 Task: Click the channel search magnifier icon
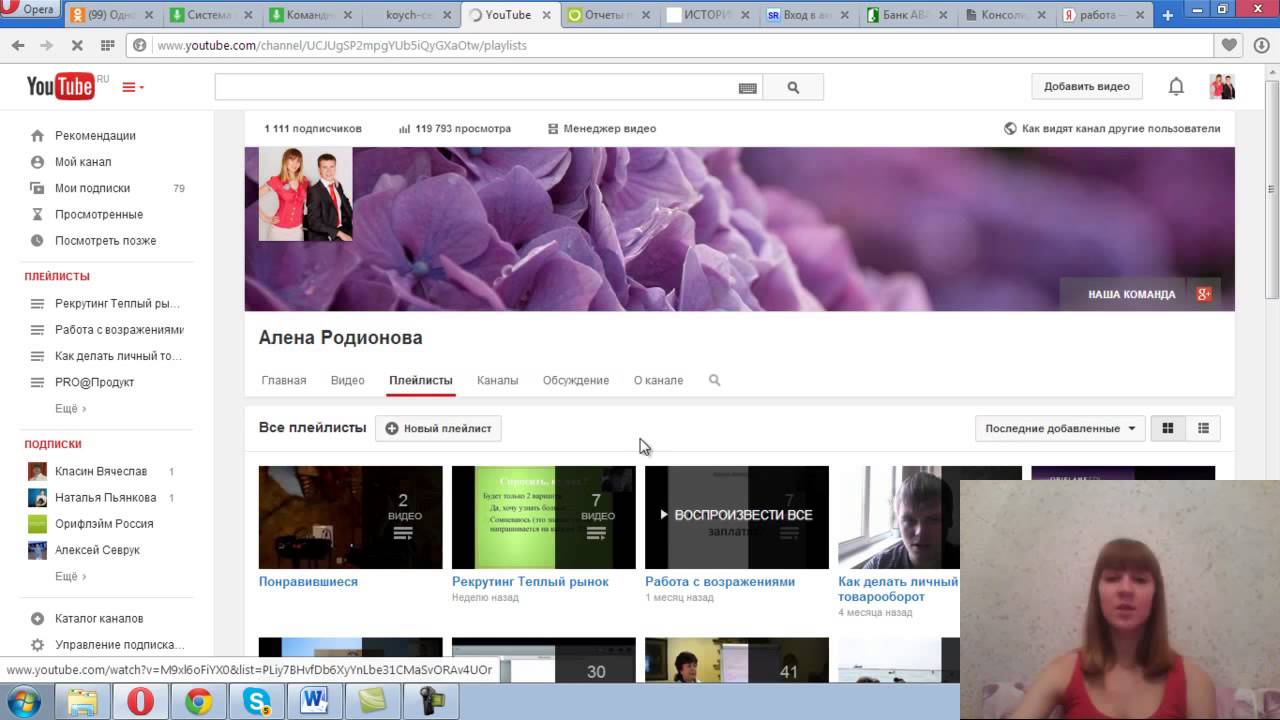[x=714, y=380]
